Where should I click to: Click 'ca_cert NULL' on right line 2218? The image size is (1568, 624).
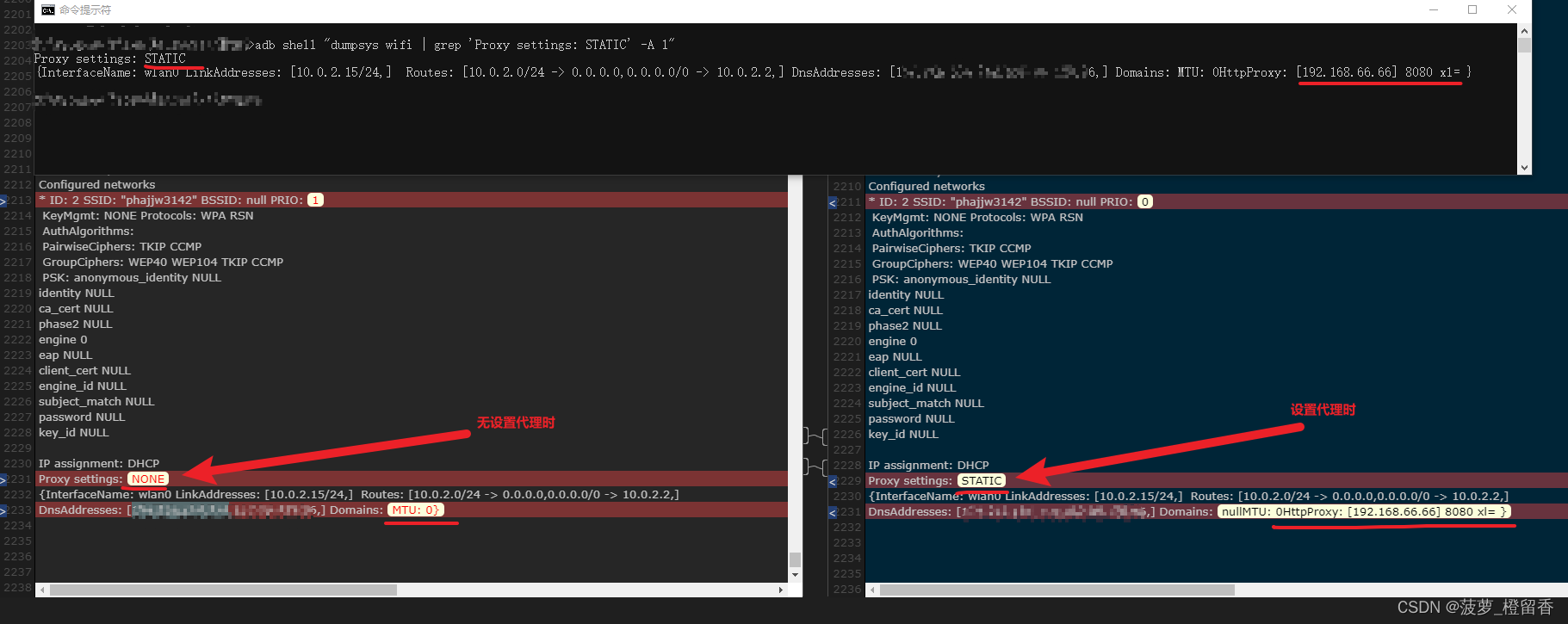(x=905, y=311)
